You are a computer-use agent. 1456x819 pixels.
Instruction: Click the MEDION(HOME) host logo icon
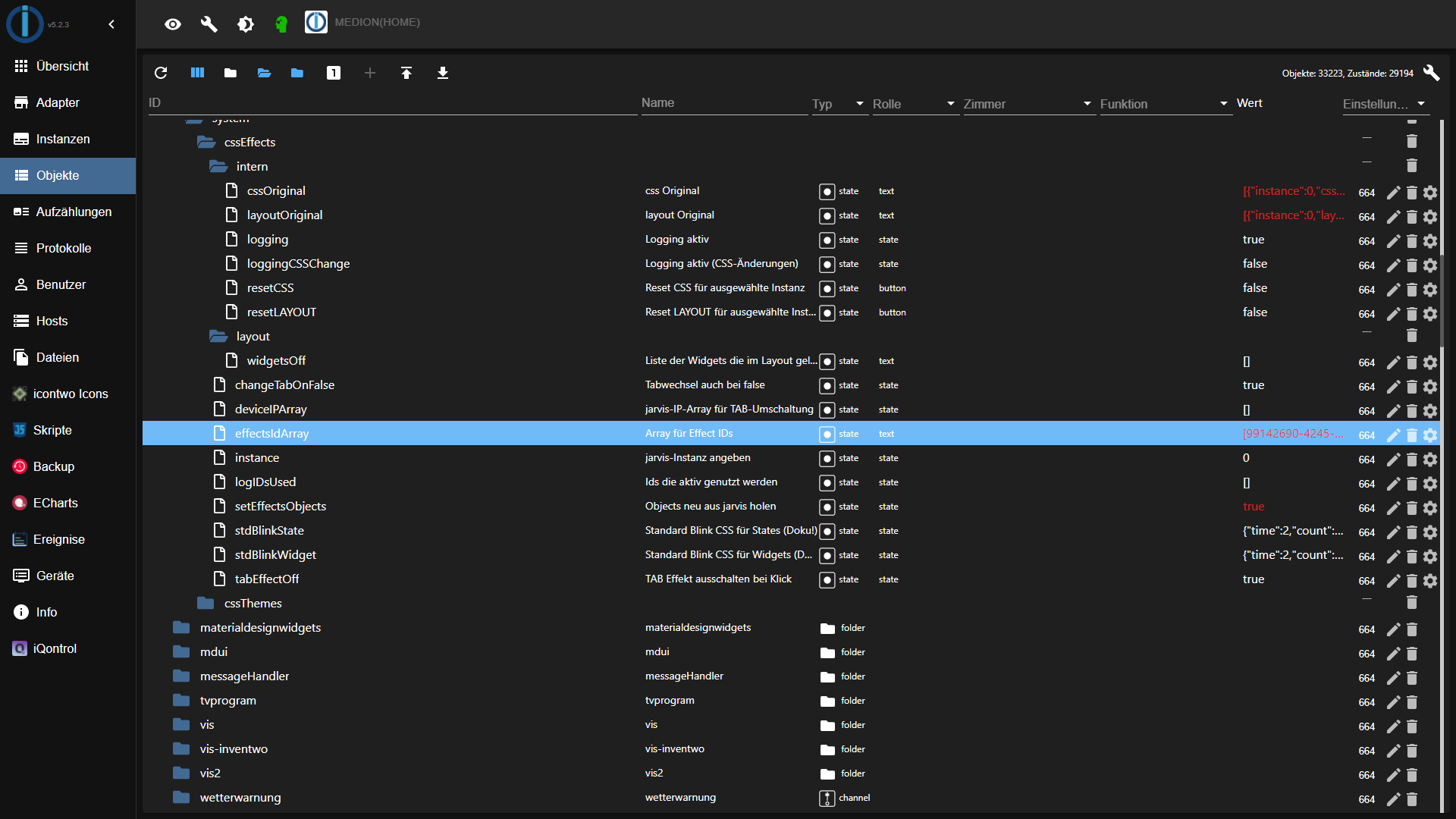pyautogui.click(x=316, y=22)
